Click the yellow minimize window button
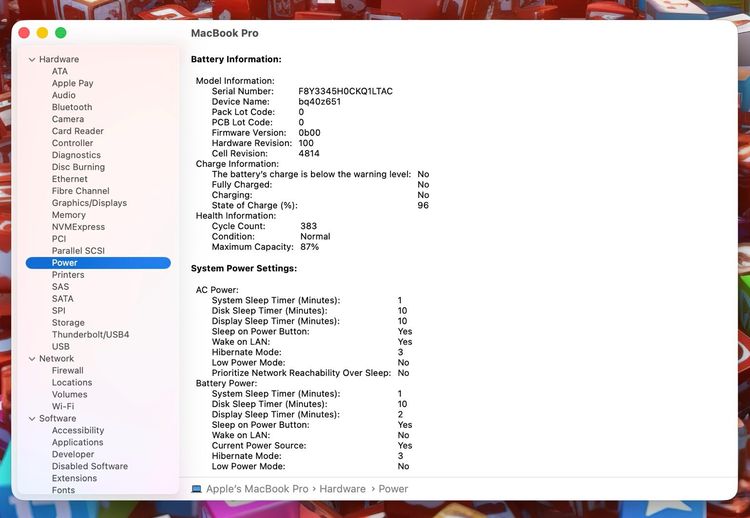Viewport: 750px width, 518px height. (x=42, y=33)
